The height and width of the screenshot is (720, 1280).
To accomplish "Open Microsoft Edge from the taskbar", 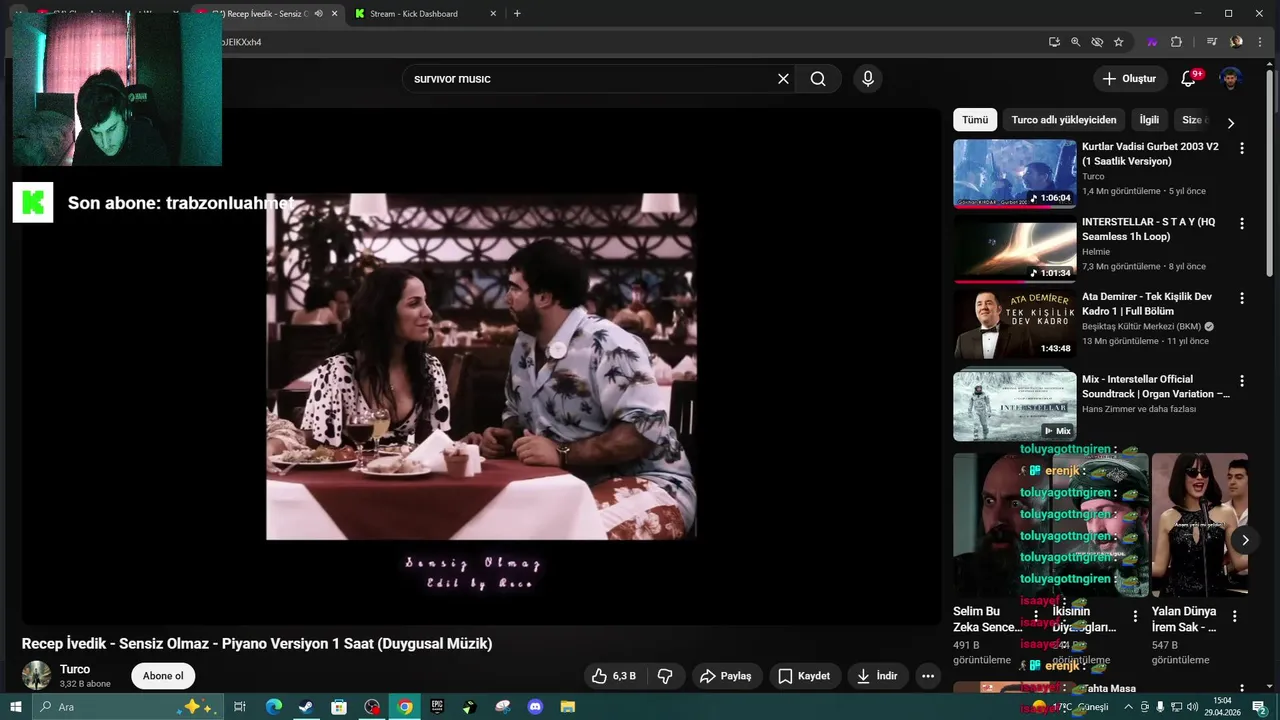I will [x=273, y=707].
